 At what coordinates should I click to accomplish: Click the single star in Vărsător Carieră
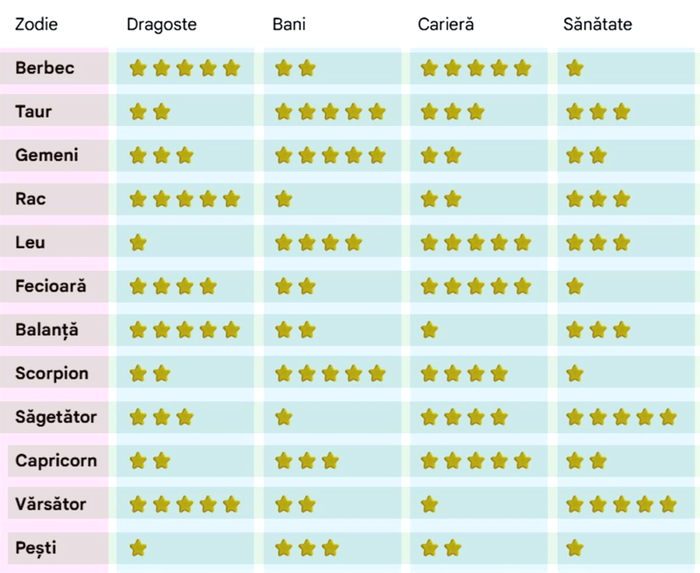pos(429,503)
